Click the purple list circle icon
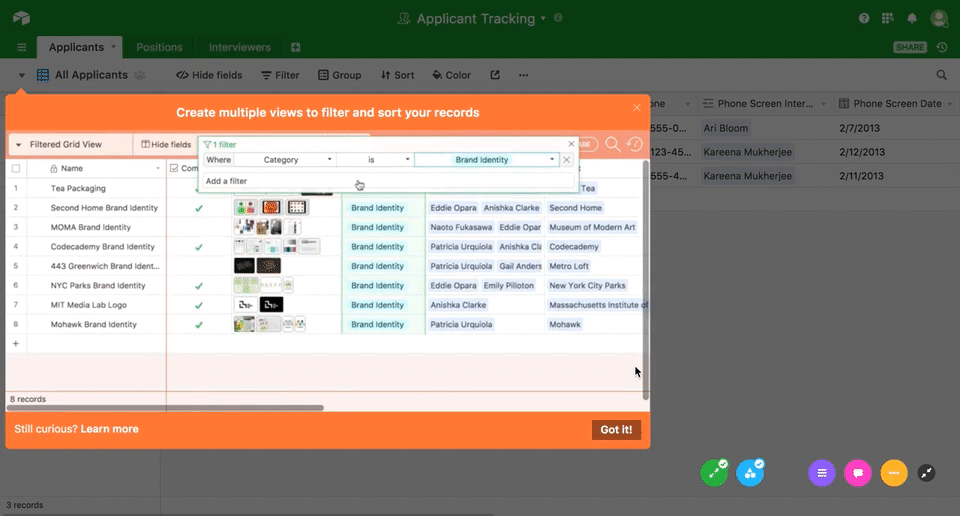960x516 pixels. point(822,473)
